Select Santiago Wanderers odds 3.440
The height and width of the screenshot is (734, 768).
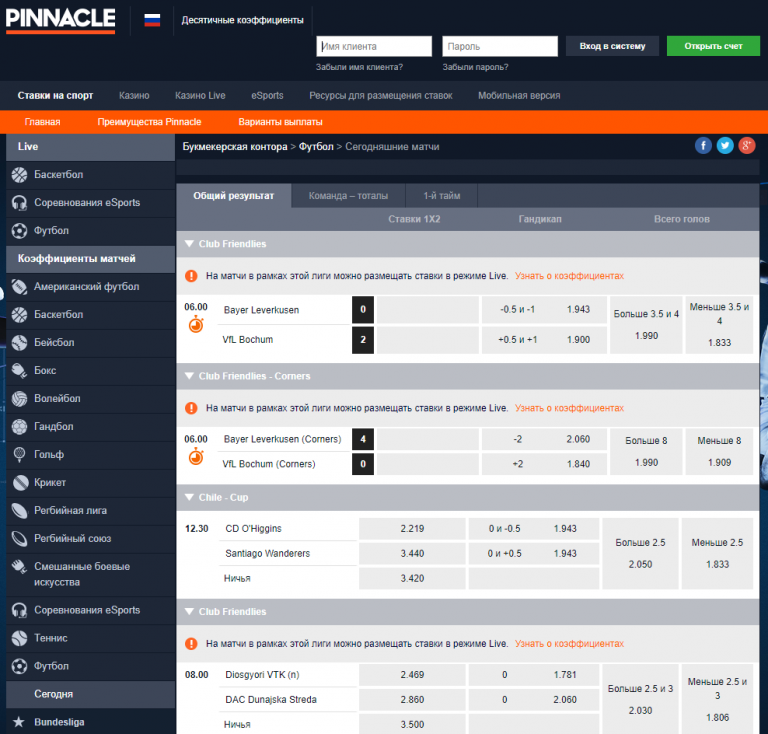(412, 553)
